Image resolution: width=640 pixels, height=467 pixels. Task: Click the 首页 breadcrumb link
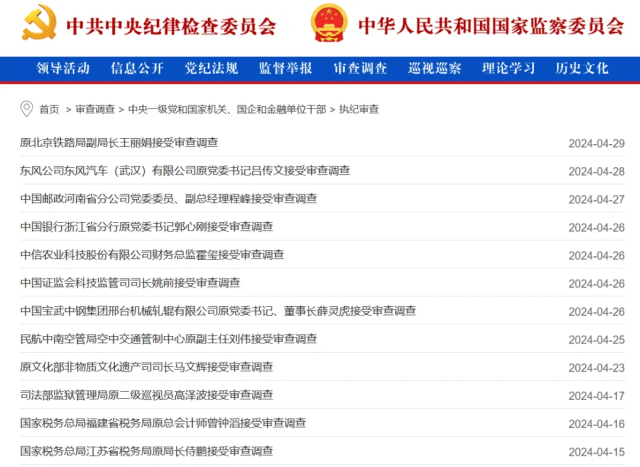pos(48,109)
